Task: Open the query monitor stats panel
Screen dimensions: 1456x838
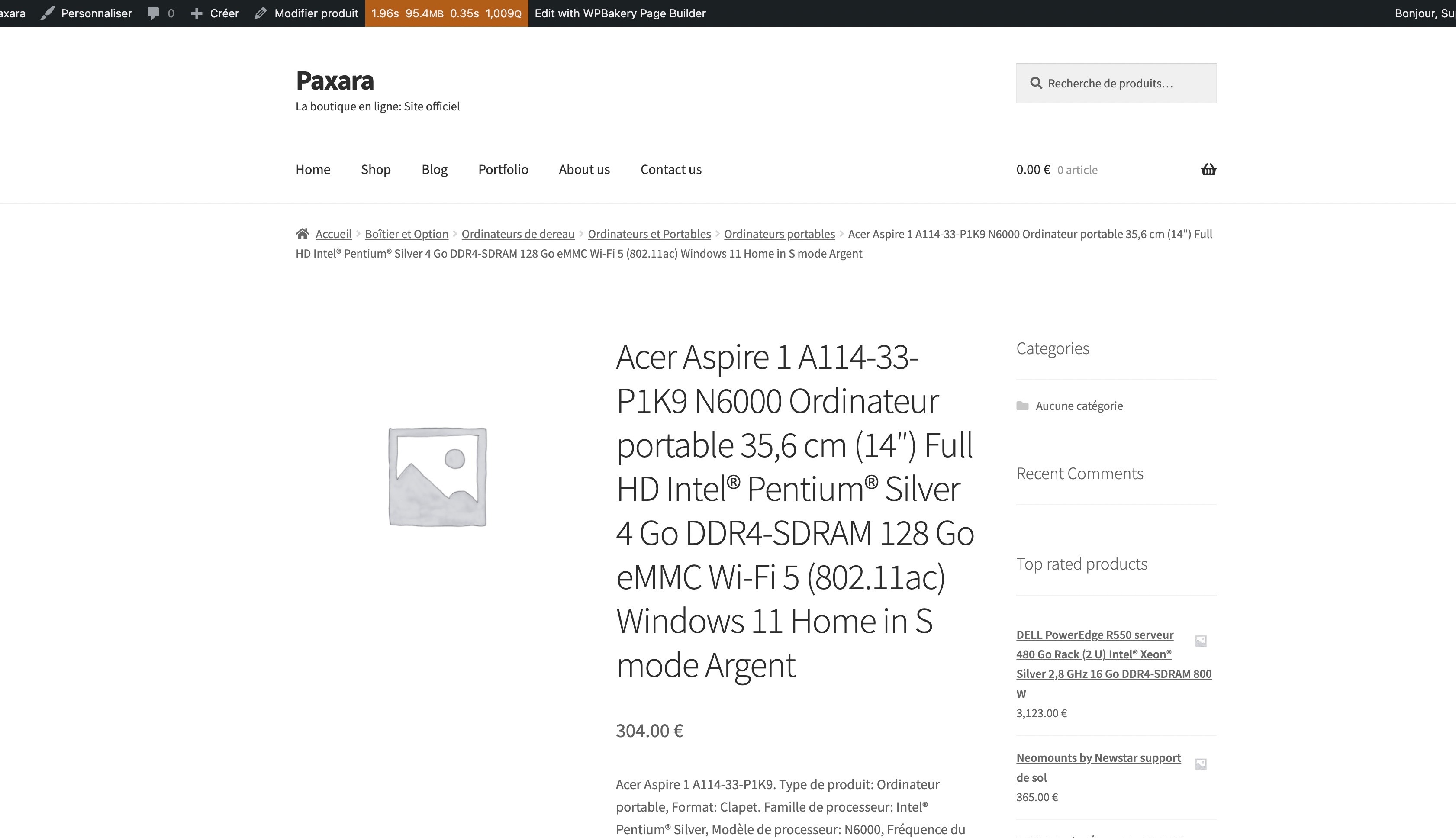Action: coord(446,13)
